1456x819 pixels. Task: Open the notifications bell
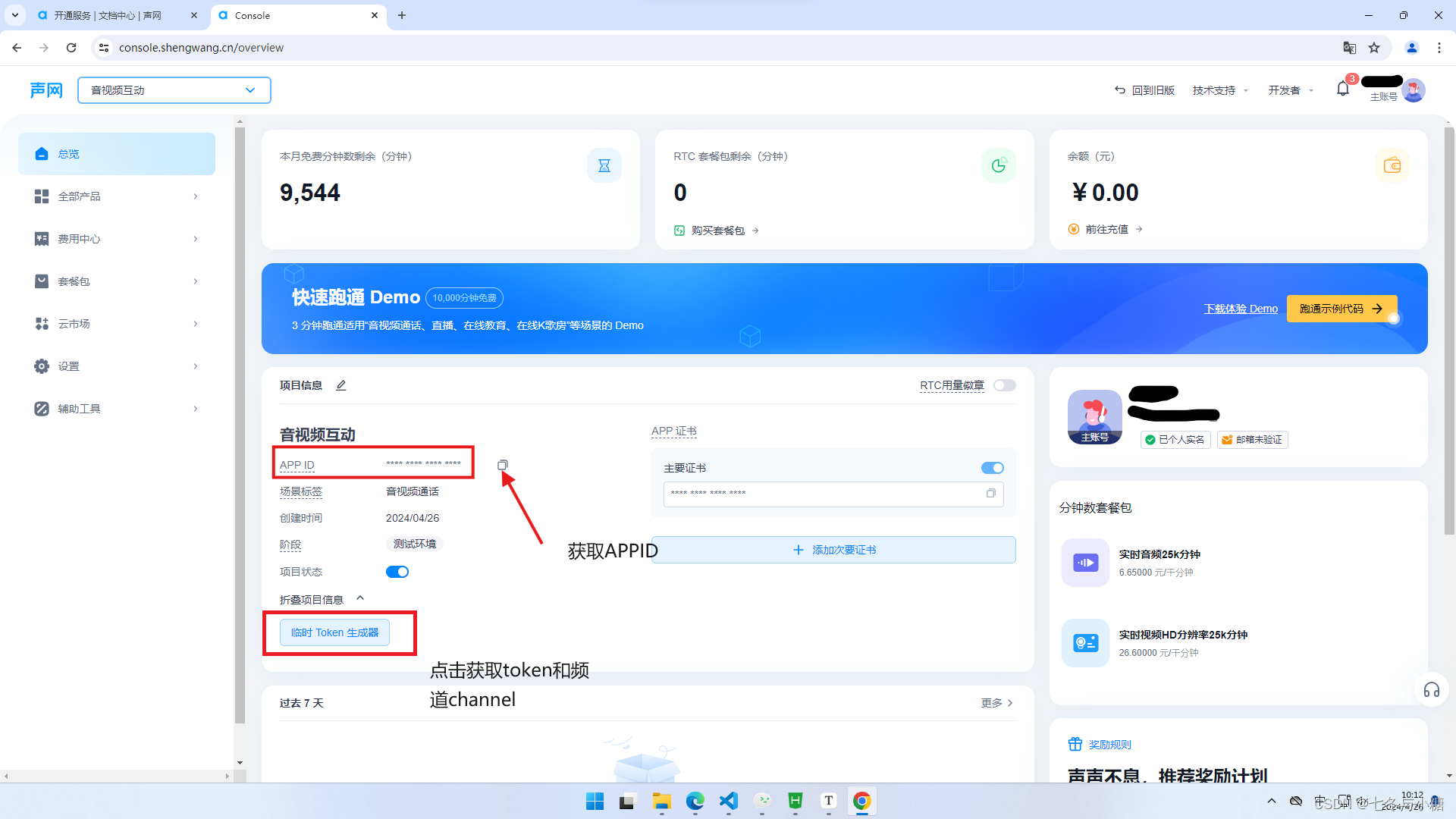(1343, 89)
